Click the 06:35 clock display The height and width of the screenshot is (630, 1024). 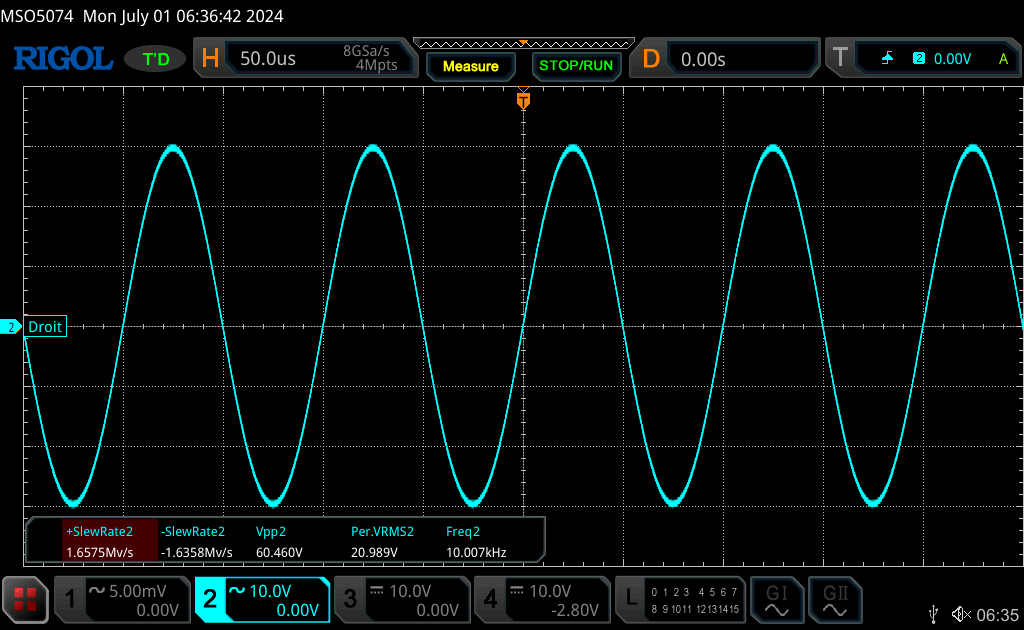[997, 614]
